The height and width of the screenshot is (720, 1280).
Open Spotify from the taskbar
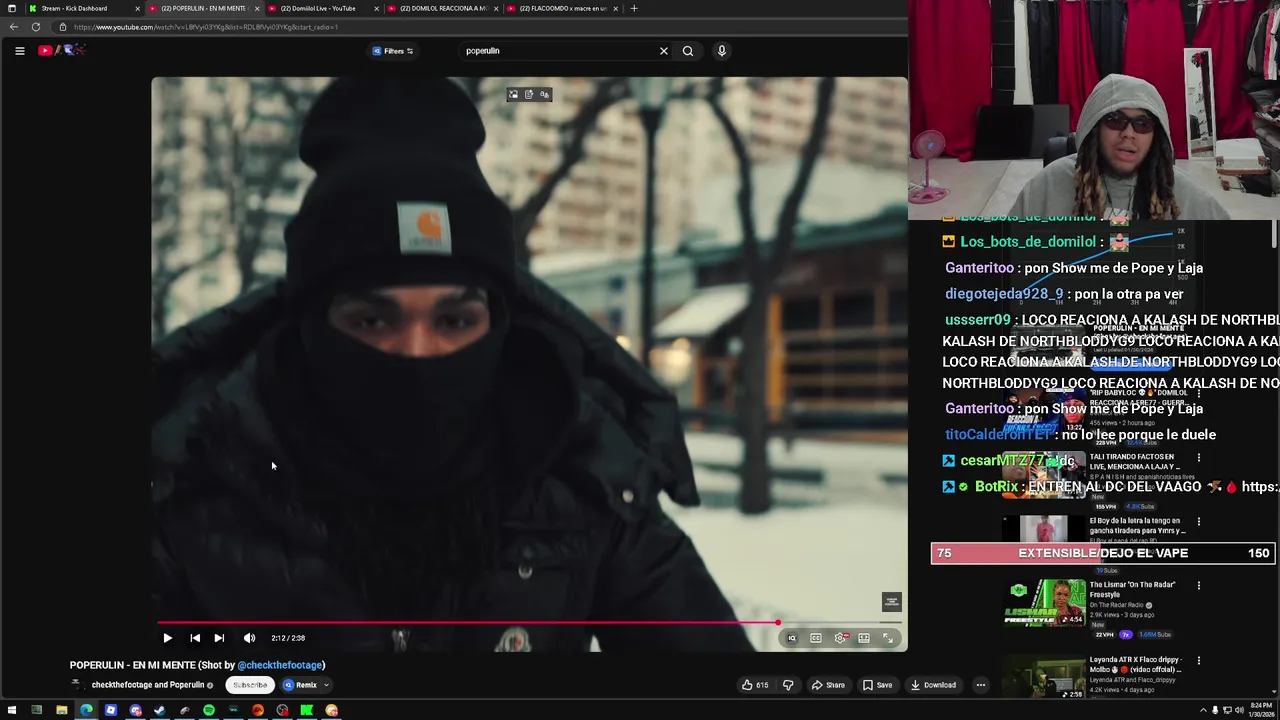(x=208, y=711)
